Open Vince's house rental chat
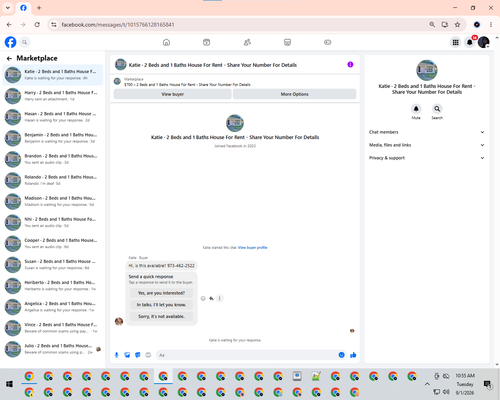The image size is (500, 400). [x=53, y=328]
